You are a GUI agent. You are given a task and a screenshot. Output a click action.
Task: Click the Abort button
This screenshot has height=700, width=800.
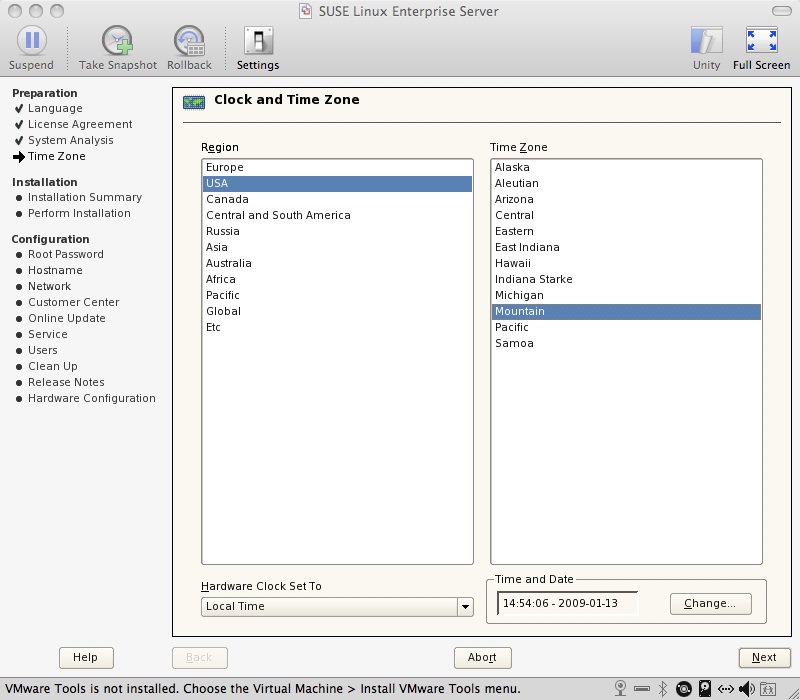483,658
